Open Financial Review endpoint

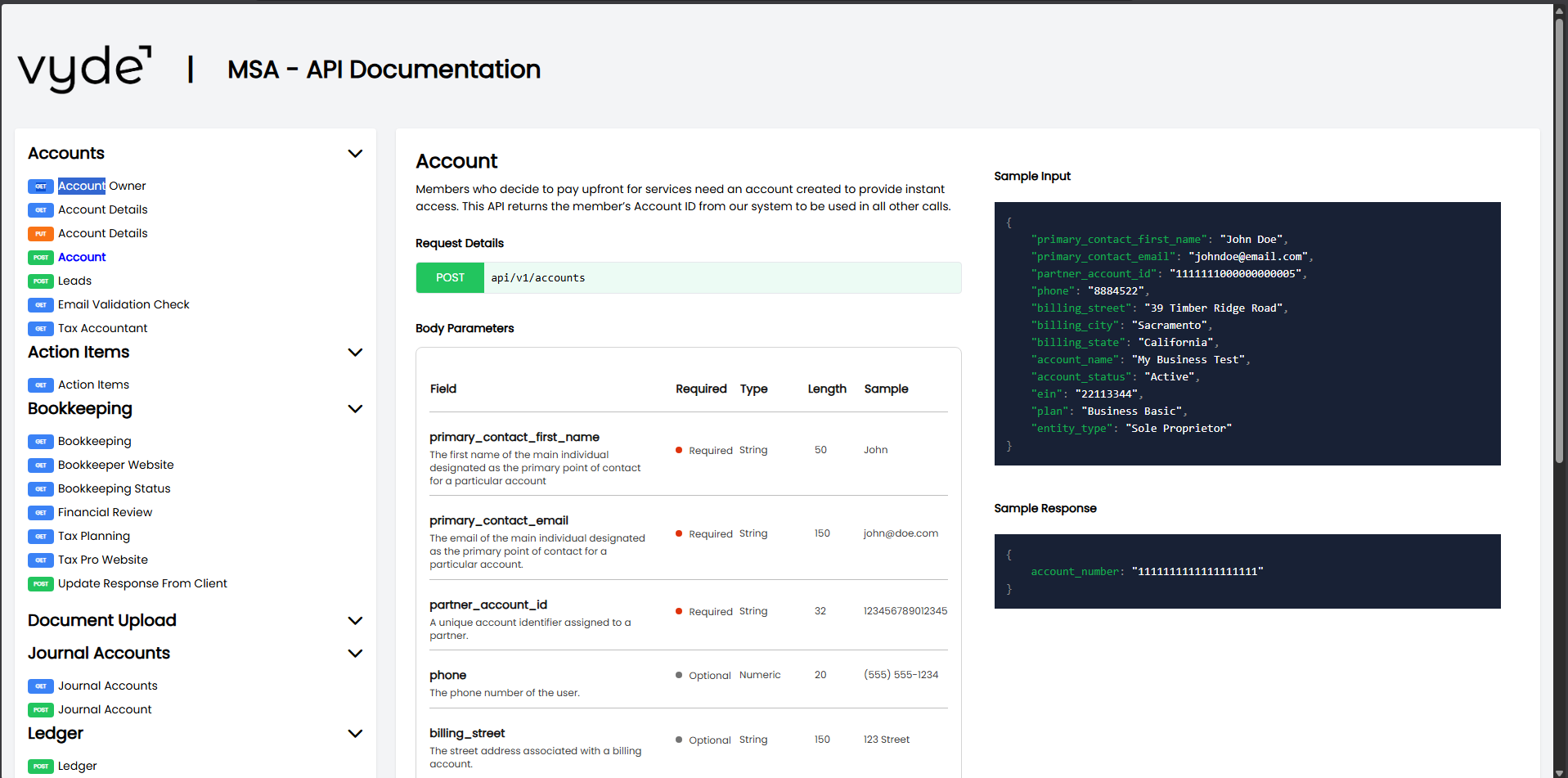(x=105, y=512)
